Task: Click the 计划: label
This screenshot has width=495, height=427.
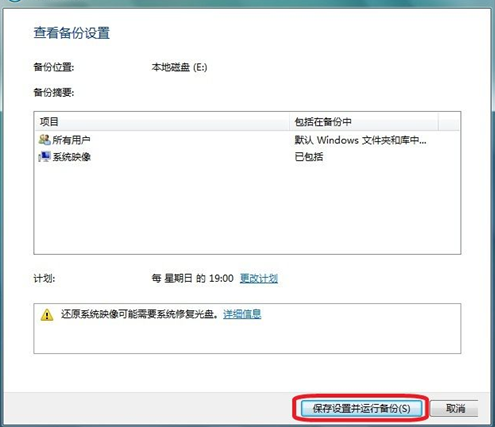Action: click(44, 278)
